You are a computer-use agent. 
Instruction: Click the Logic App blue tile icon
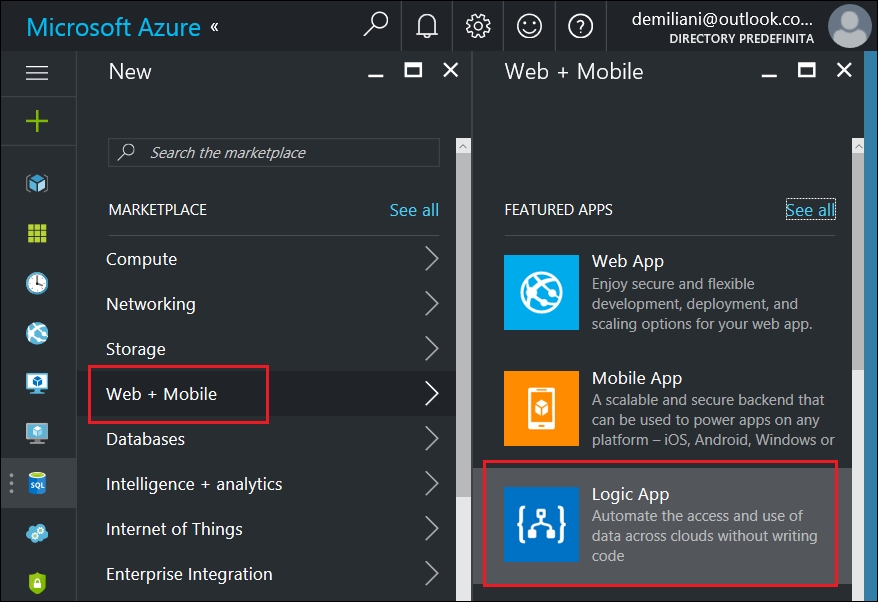point(541,524)
